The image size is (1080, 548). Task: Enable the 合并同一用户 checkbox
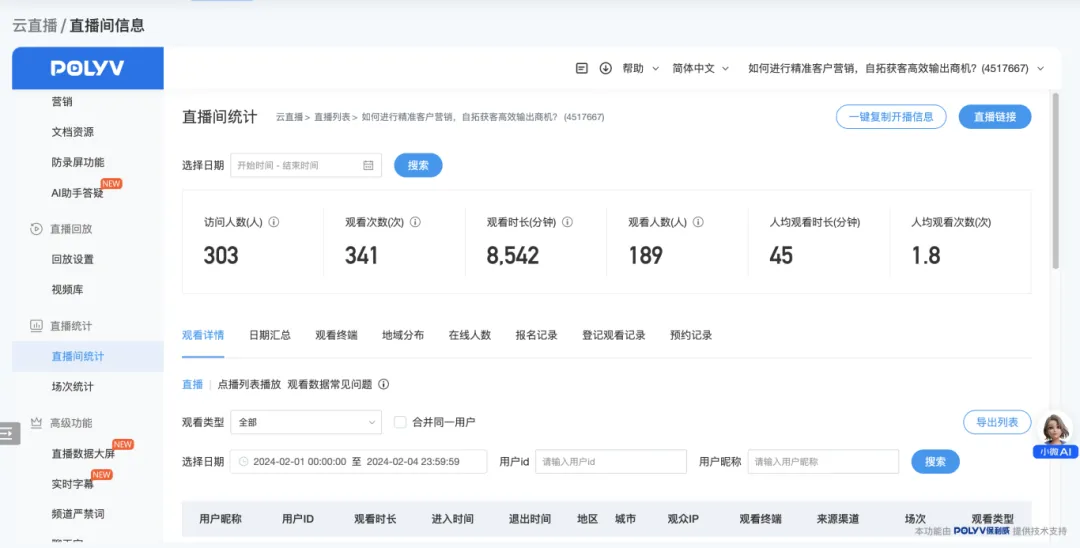pyautogui.click(x=400, y=422)
